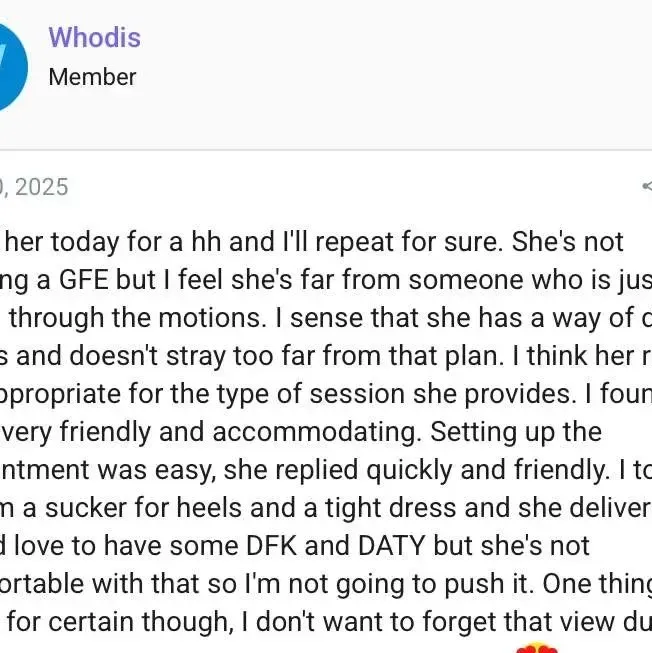Screen dimensions: 652x653
Task: Click the empty grey header area beside Whodis
Action: 396,75
